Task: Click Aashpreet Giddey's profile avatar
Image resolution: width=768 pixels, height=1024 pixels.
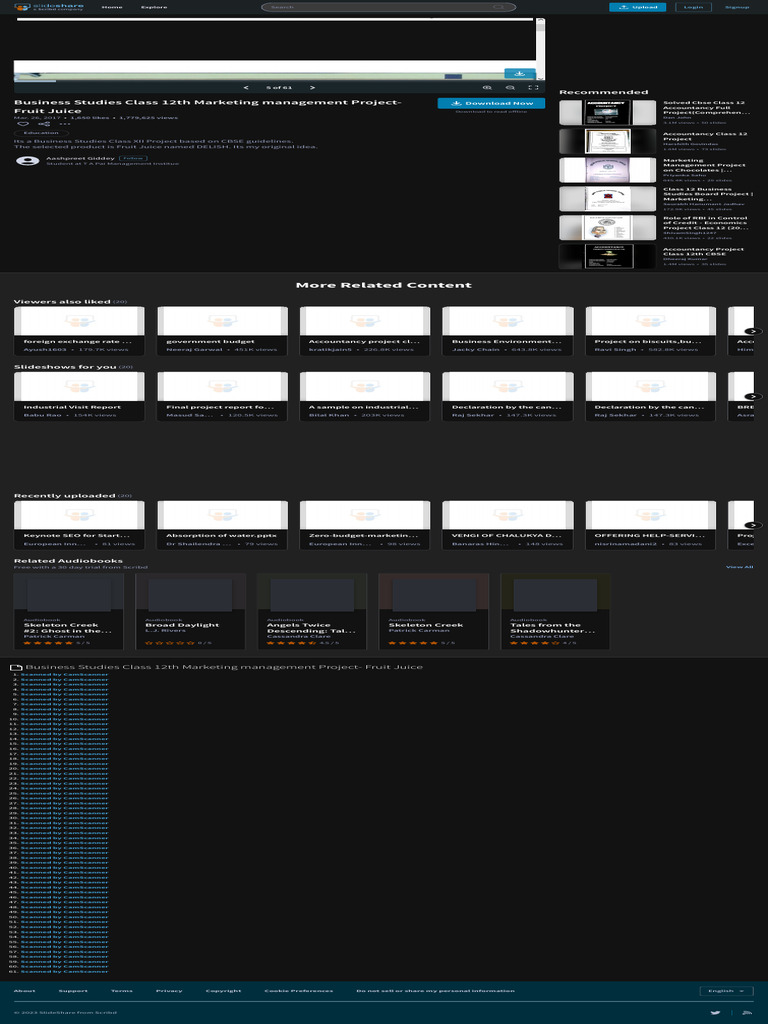Action: coord(27,161)
